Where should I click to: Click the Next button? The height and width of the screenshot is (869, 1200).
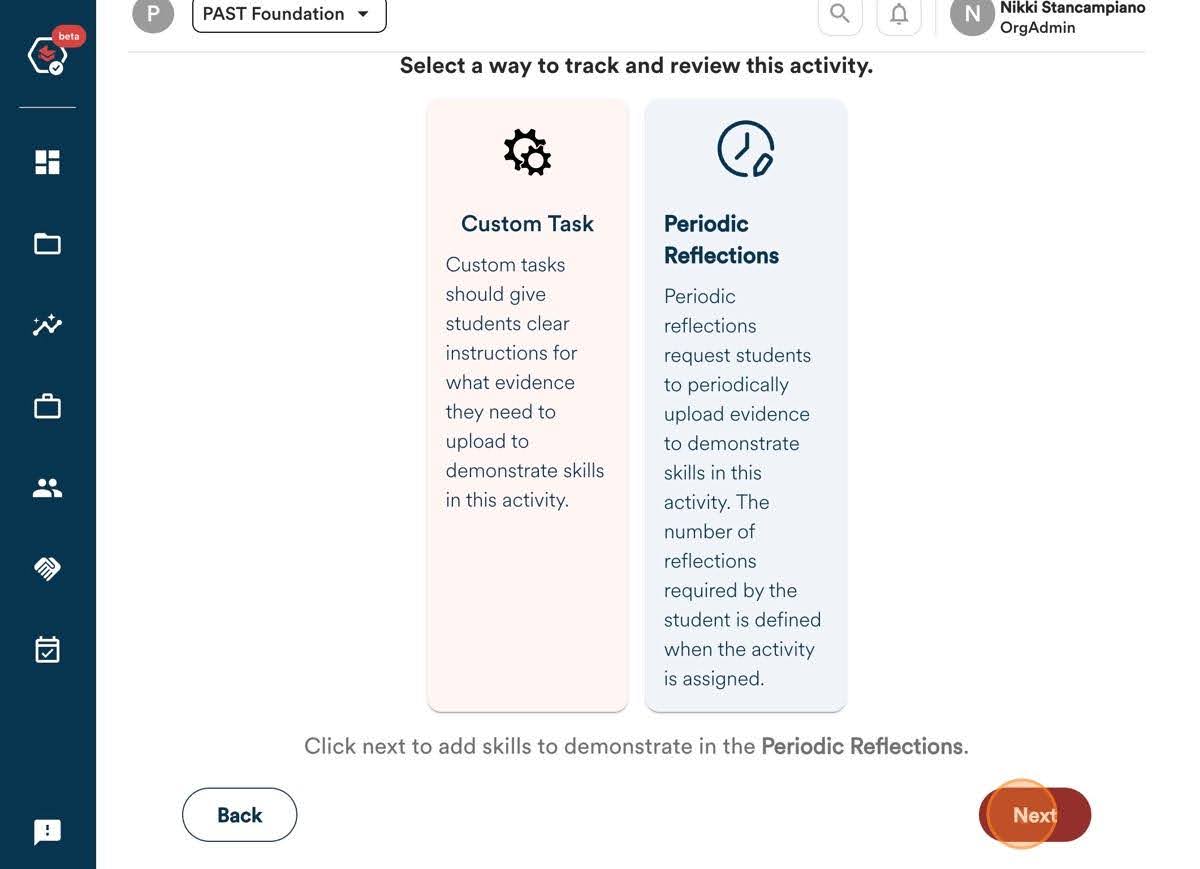pos(1034,815)
